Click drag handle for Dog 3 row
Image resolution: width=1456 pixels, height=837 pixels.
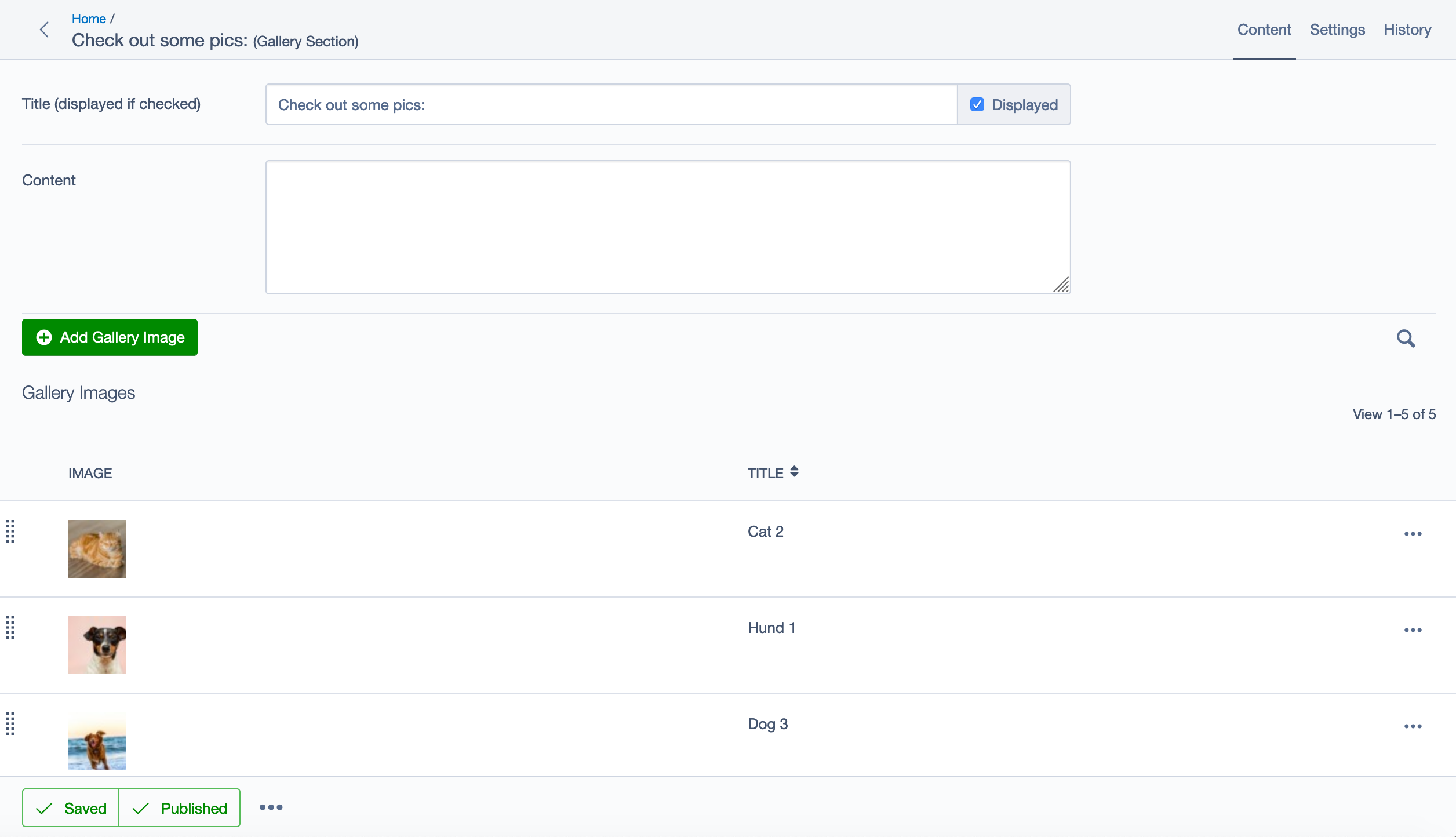pyautogui.click(x=10, y=724)
